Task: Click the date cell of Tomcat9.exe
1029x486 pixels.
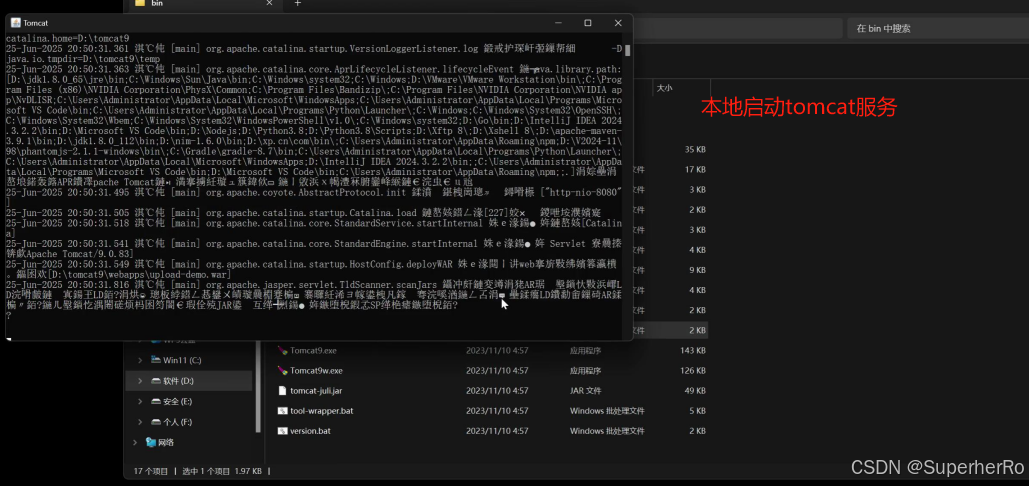Action: 497,351
